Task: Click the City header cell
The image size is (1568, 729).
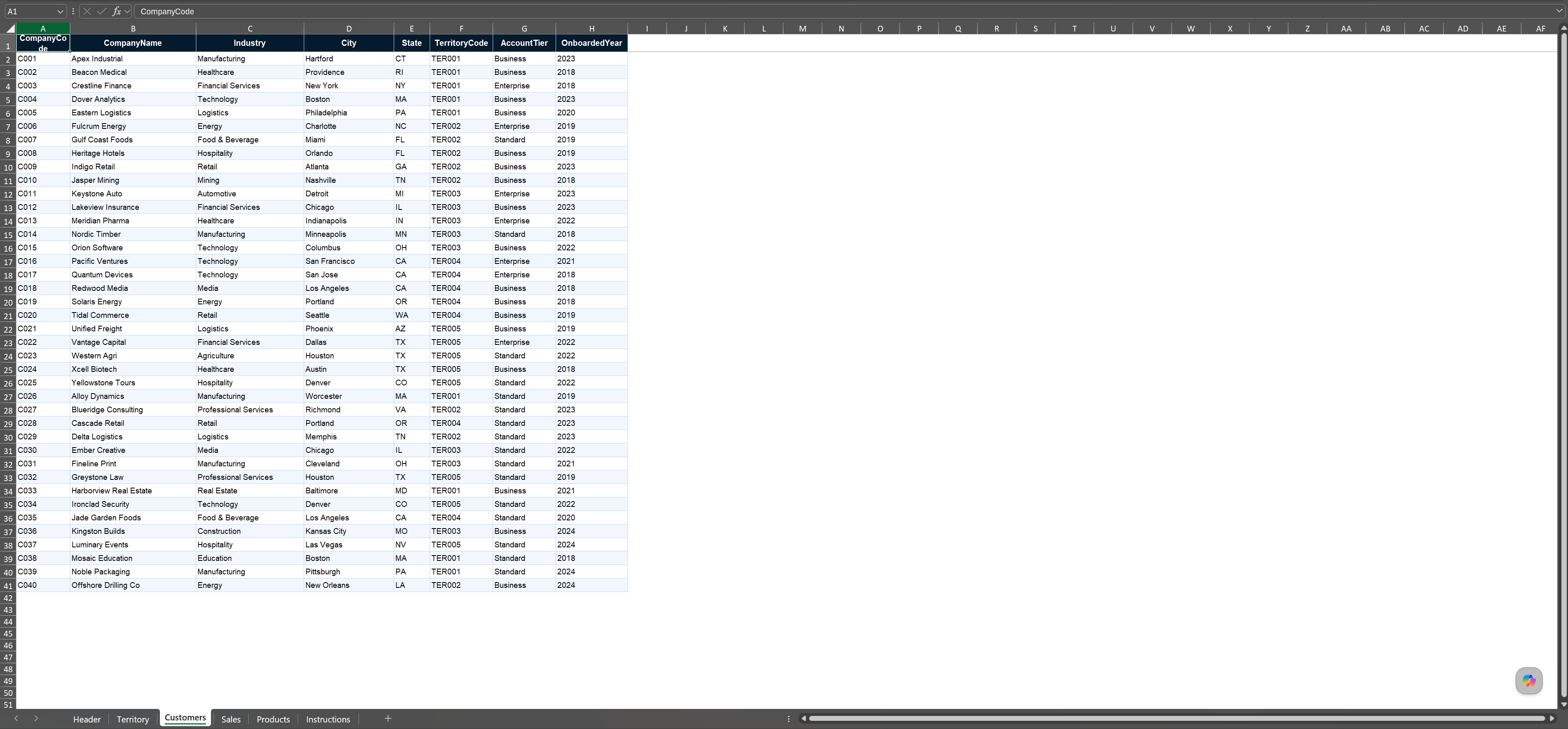Action: coord(349,43)
